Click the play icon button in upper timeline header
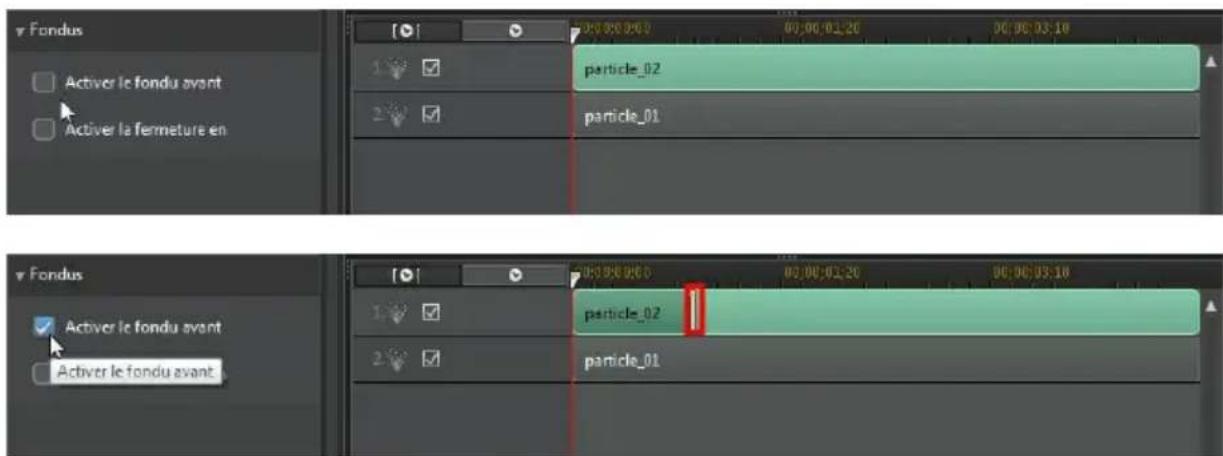The image size is (1223, 456). coord(515,31)
